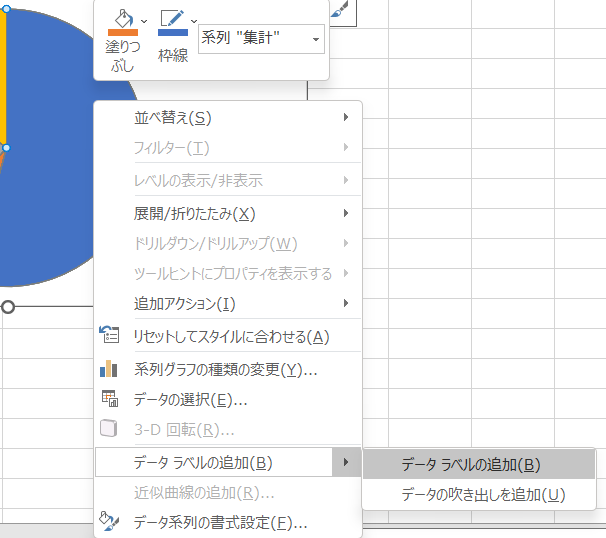
Task: Click the bar chart type icon
Action: point(109,368)
